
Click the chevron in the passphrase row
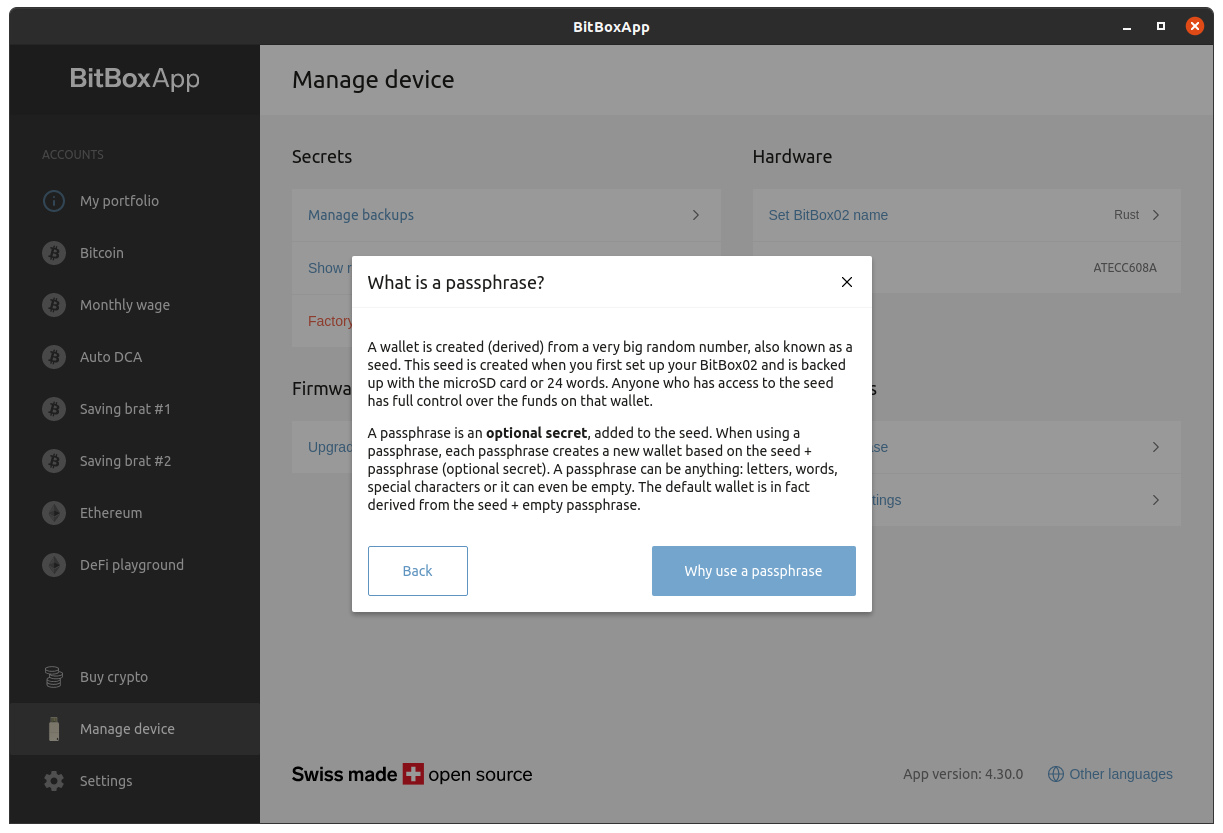pyautogui.click(x=1156, y=447)
